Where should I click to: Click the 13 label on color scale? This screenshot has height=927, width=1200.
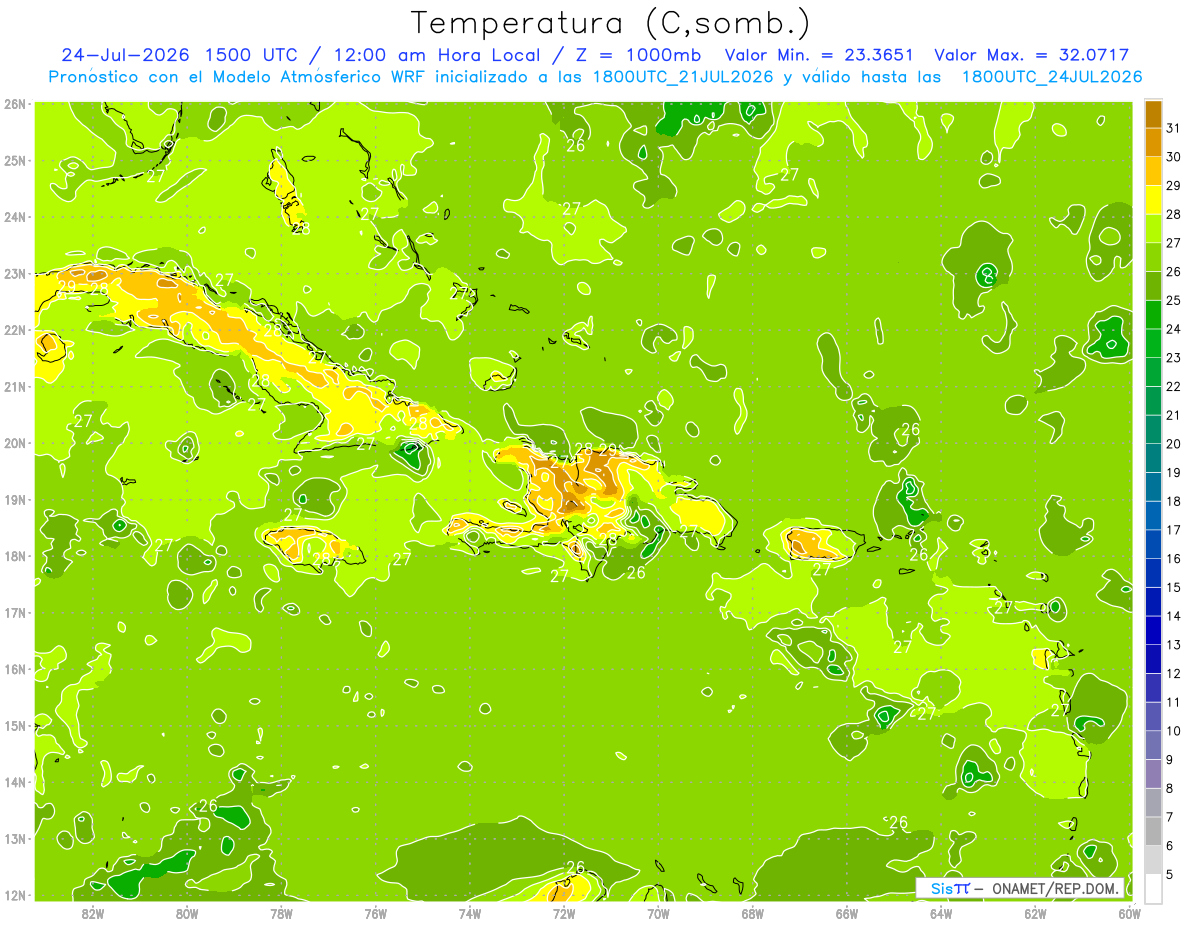tap(1174, 645)
